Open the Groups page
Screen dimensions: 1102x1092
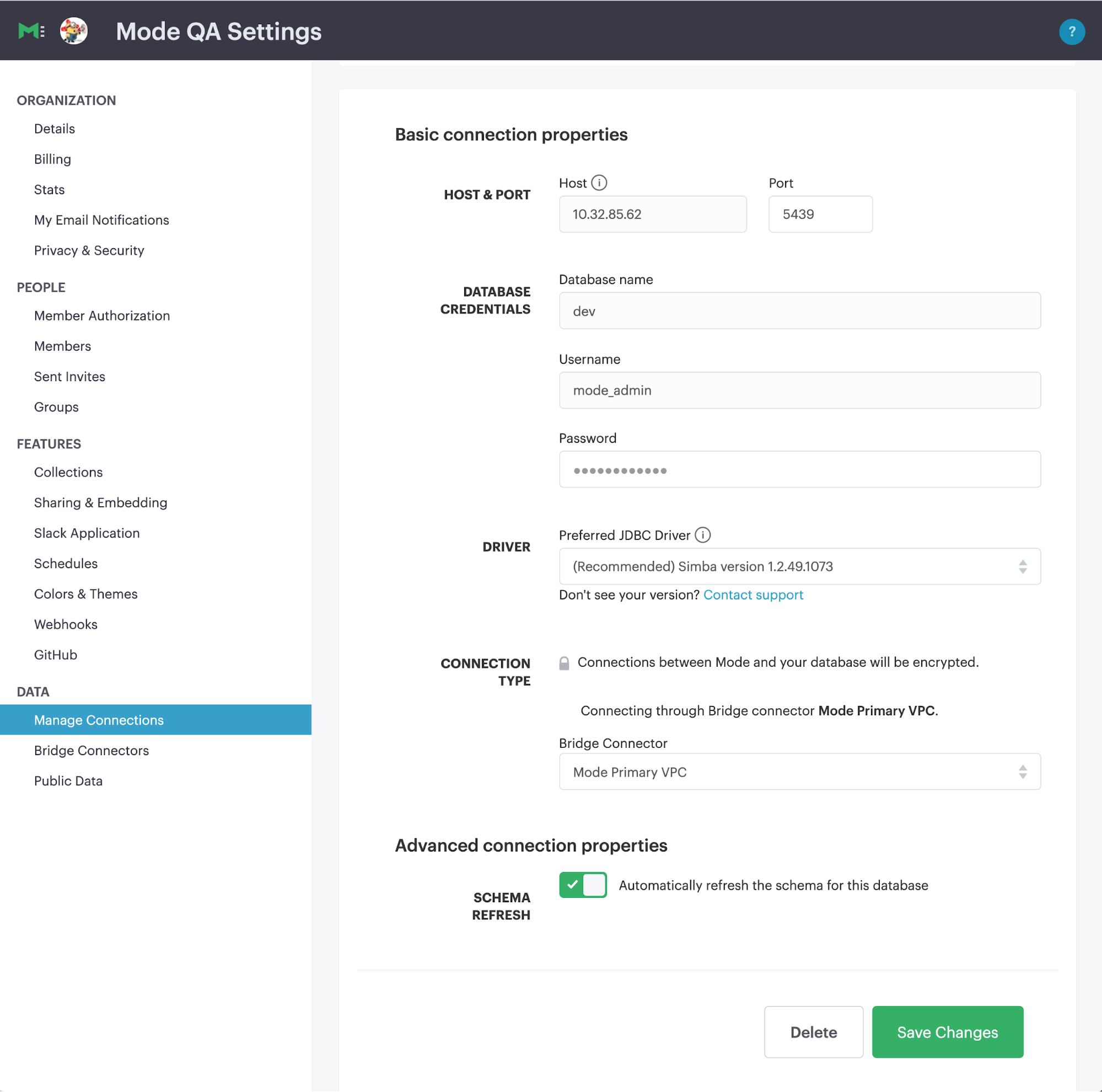56,407
